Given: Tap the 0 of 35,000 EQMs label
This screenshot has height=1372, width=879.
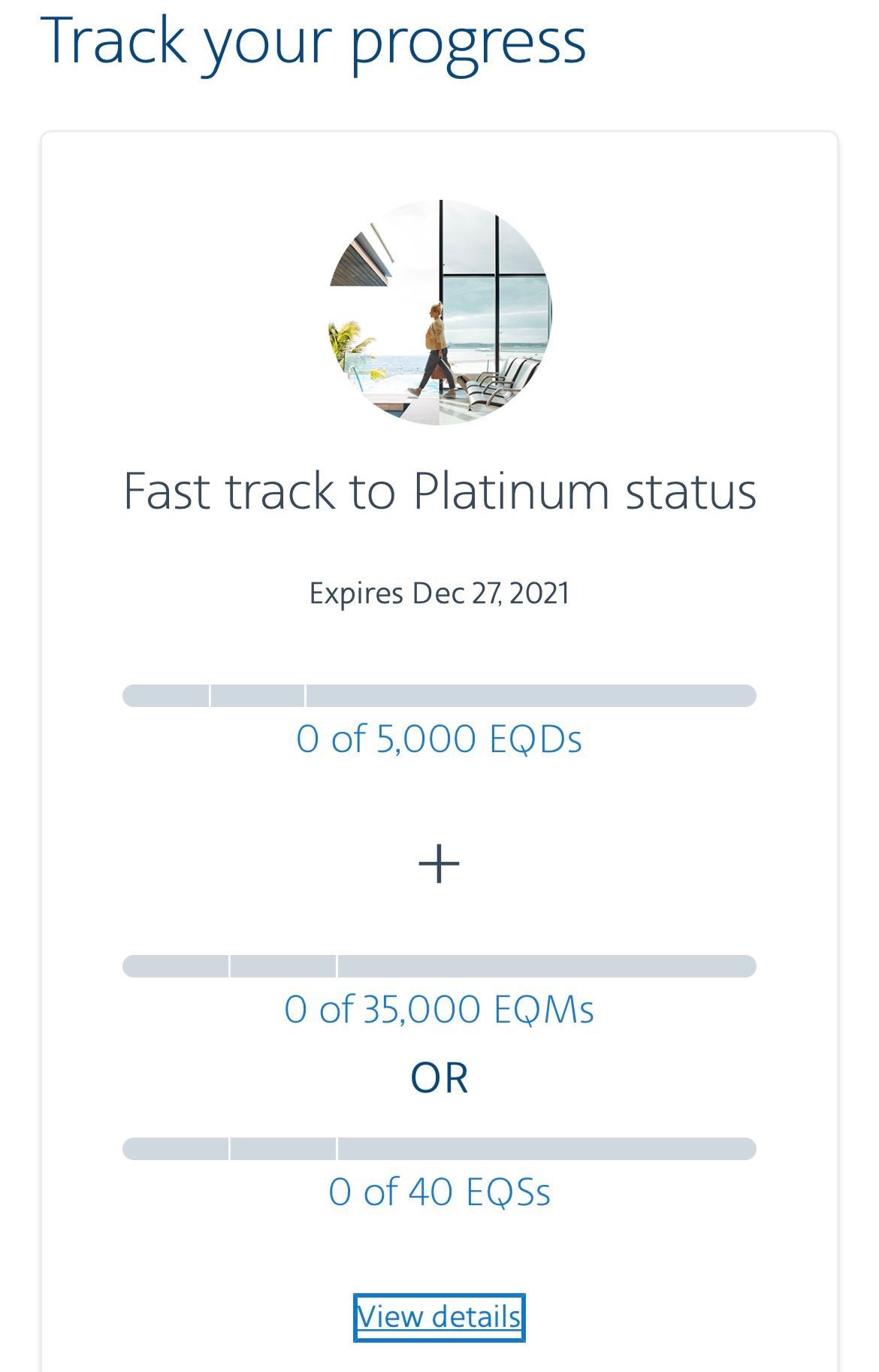Looking at the screenshot, I should pos(439,1009).
